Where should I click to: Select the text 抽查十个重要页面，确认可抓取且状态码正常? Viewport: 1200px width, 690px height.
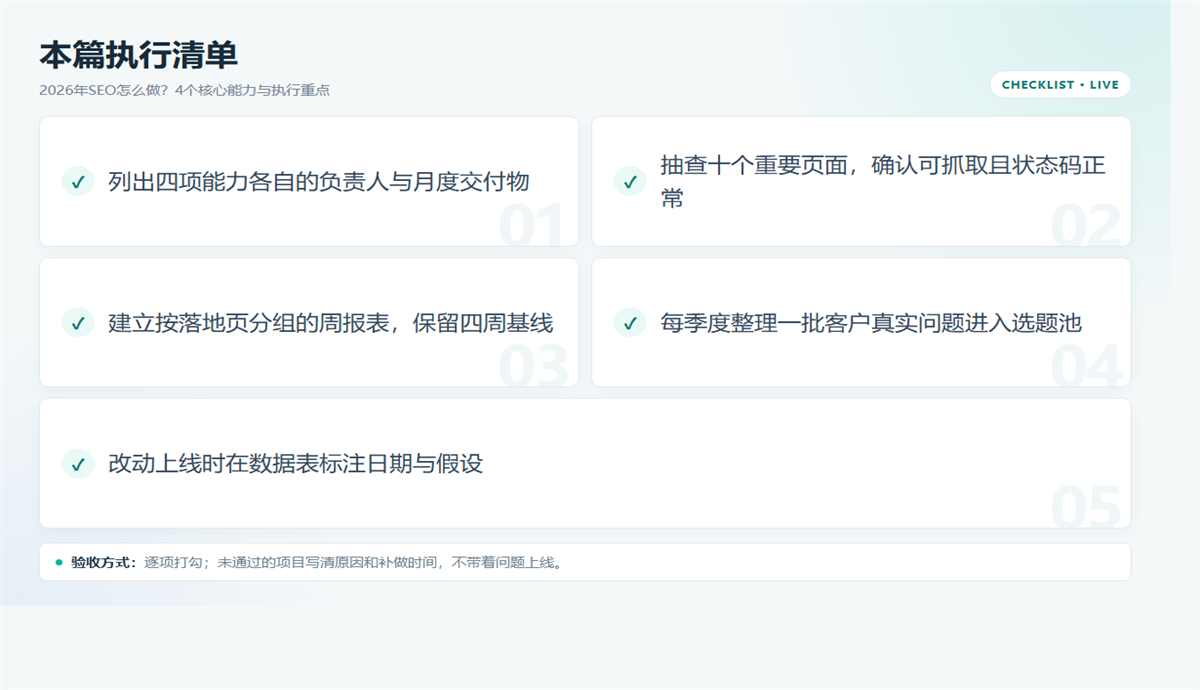883,181
